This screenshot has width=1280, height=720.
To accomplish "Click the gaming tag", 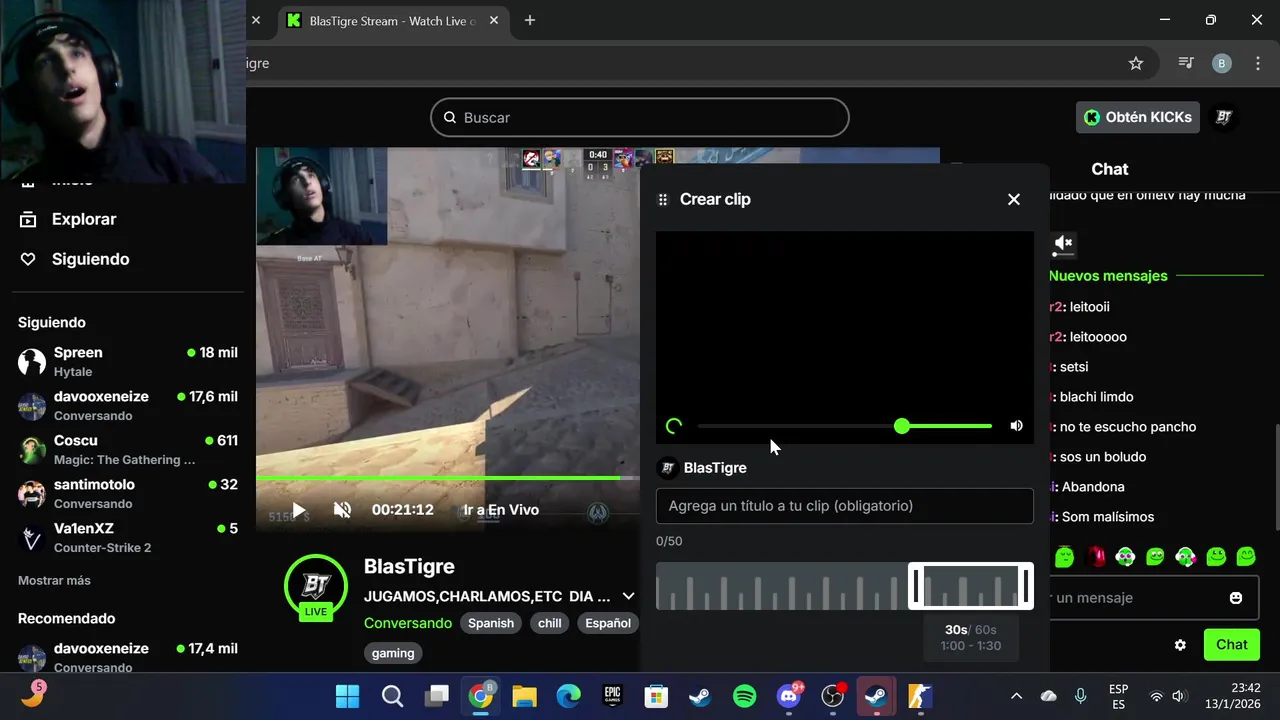I will (393, 653).
